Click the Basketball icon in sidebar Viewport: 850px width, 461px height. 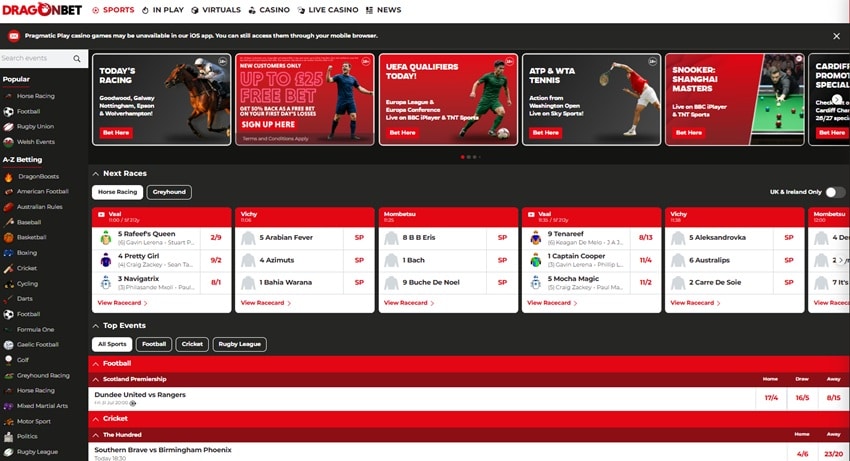pos(8,237)
